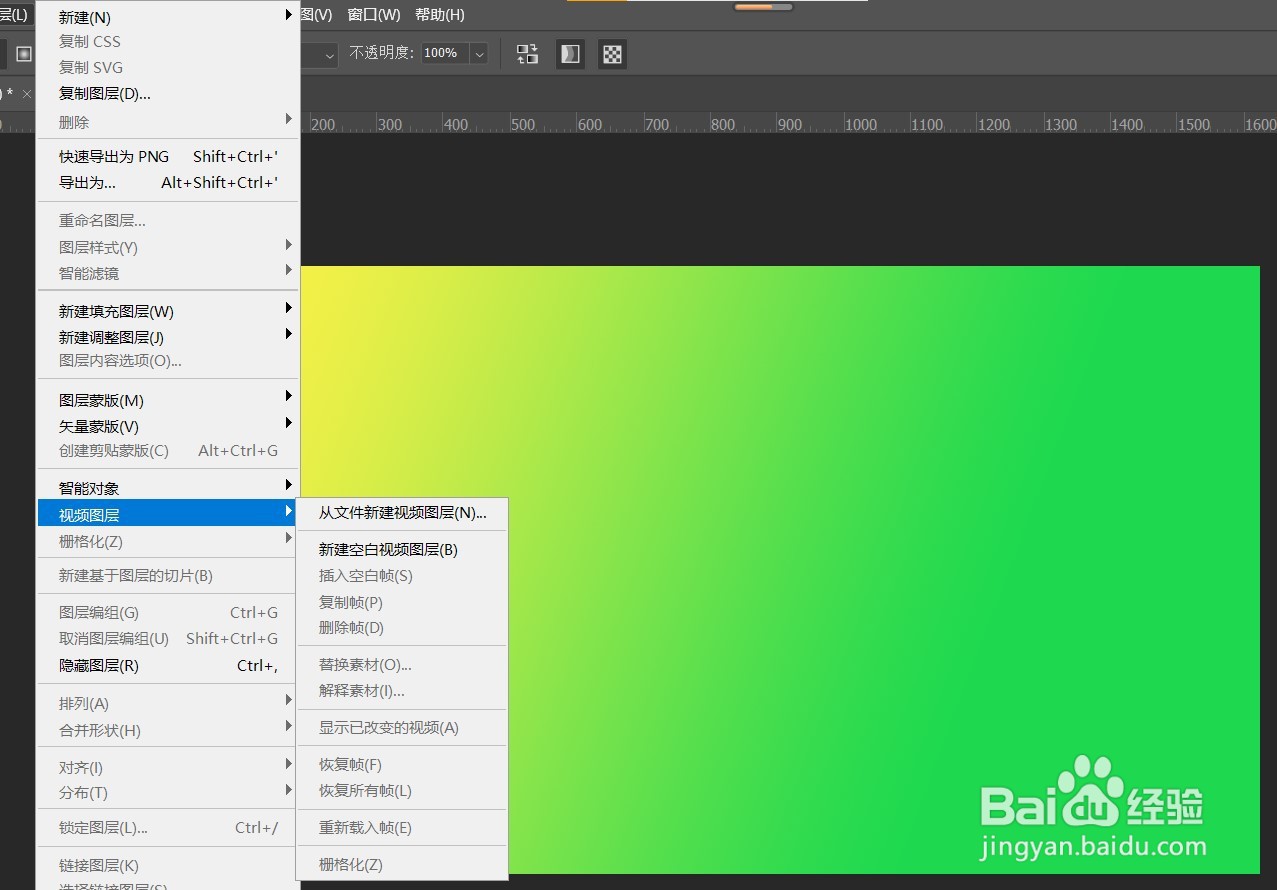Choose 新建(N) in the Layer menu
This screenshot has height=890, width=1277.
(168, 17)
